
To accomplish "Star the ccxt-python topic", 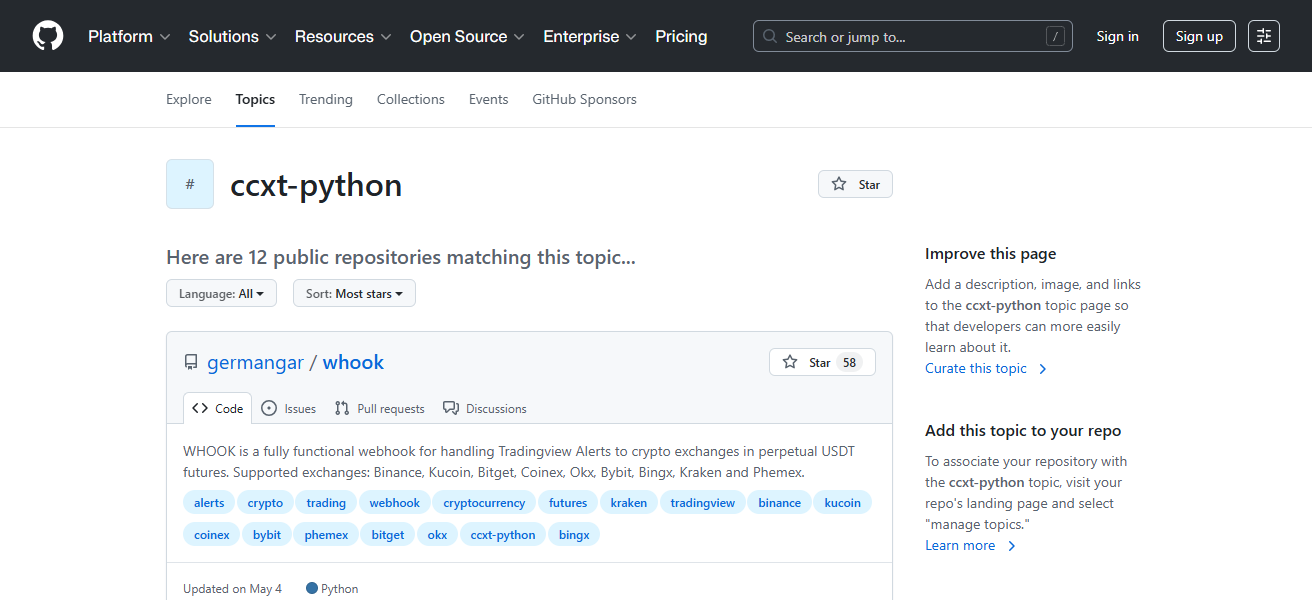I will click(855, 184).
